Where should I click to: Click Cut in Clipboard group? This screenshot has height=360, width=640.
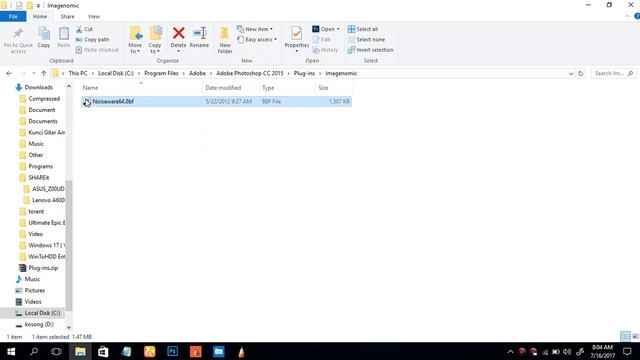(84, 29)
